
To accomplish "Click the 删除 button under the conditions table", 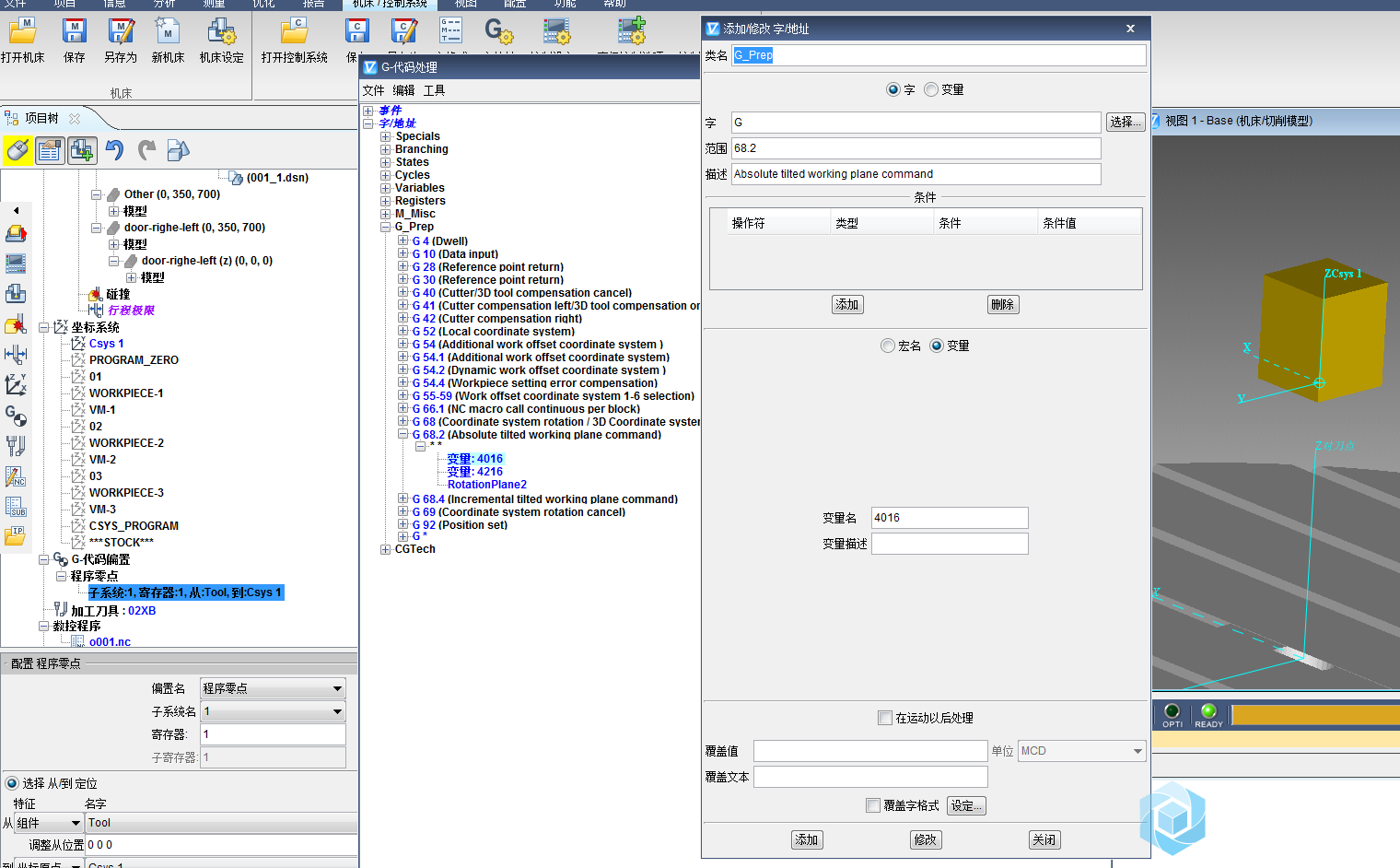I will point(1003,304).
